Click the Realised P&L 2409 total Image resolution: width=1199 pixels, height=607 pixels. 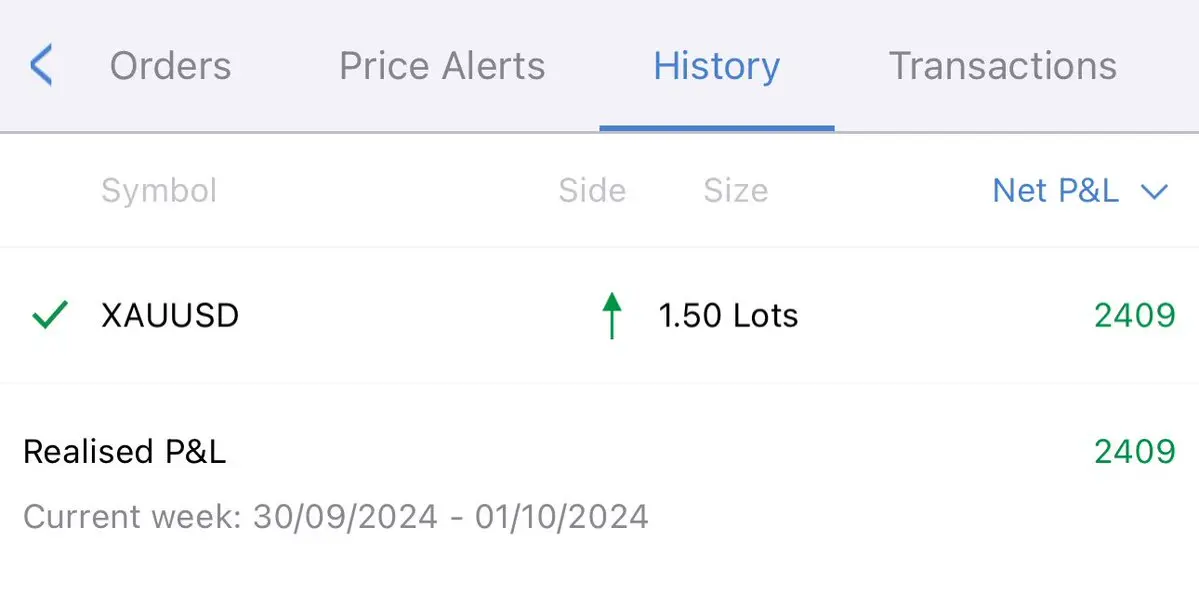point(1135,451)
